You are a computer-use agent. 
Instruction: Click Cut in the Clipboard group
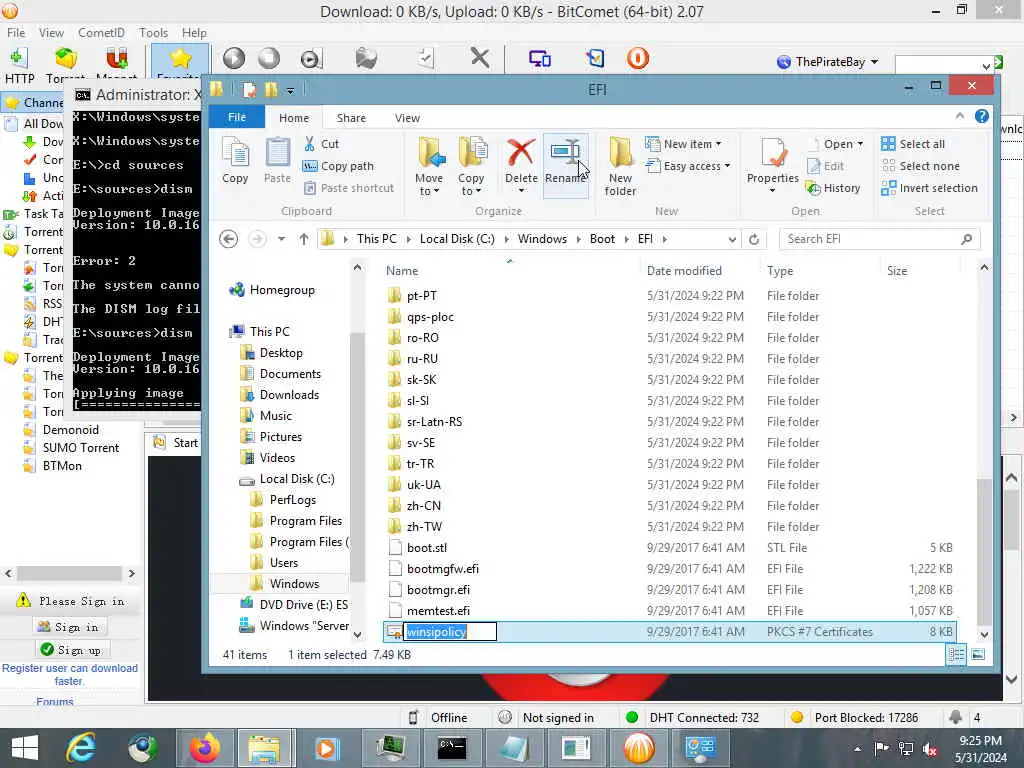[x=321, y=144]
